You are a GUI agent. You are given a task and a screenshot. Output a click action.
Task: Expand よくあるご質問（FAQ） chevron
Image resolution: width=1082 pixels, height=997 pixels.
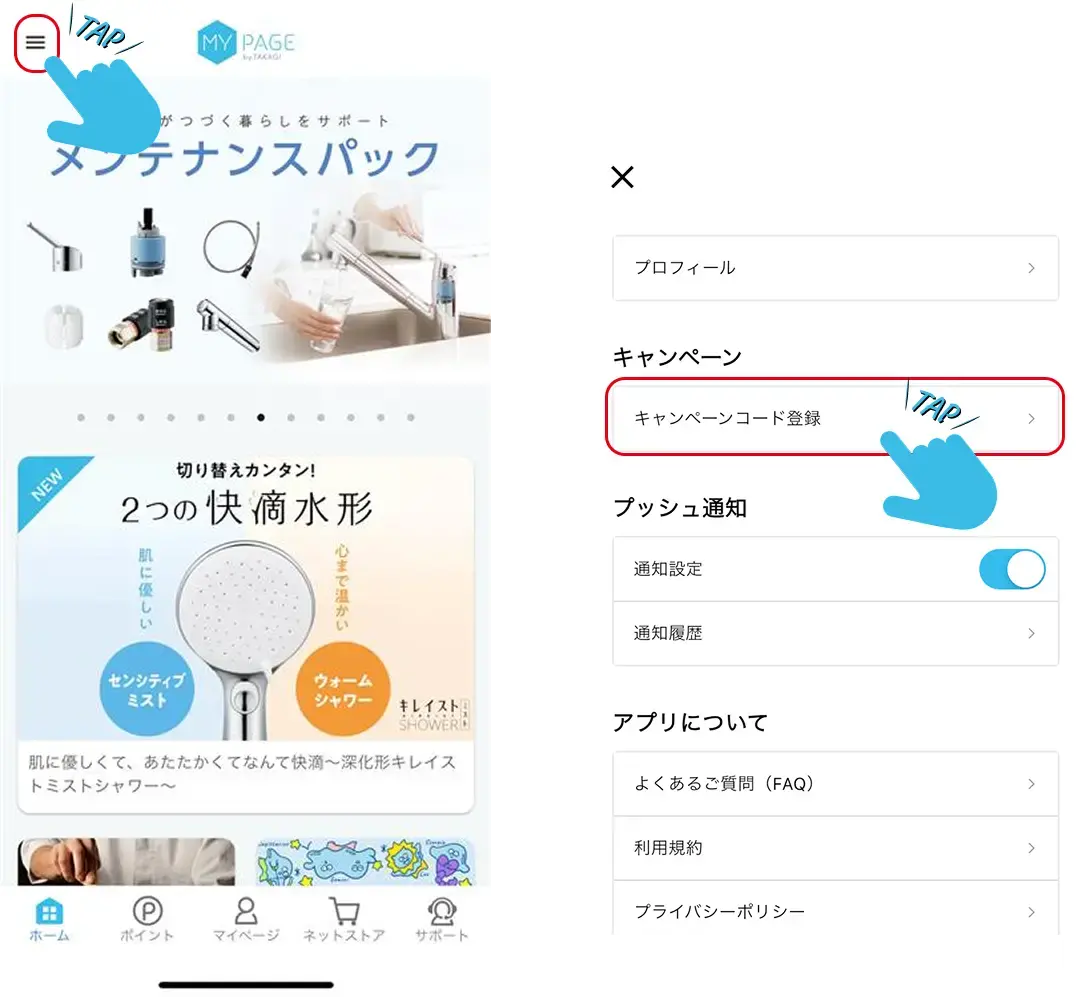(1031, 784)
